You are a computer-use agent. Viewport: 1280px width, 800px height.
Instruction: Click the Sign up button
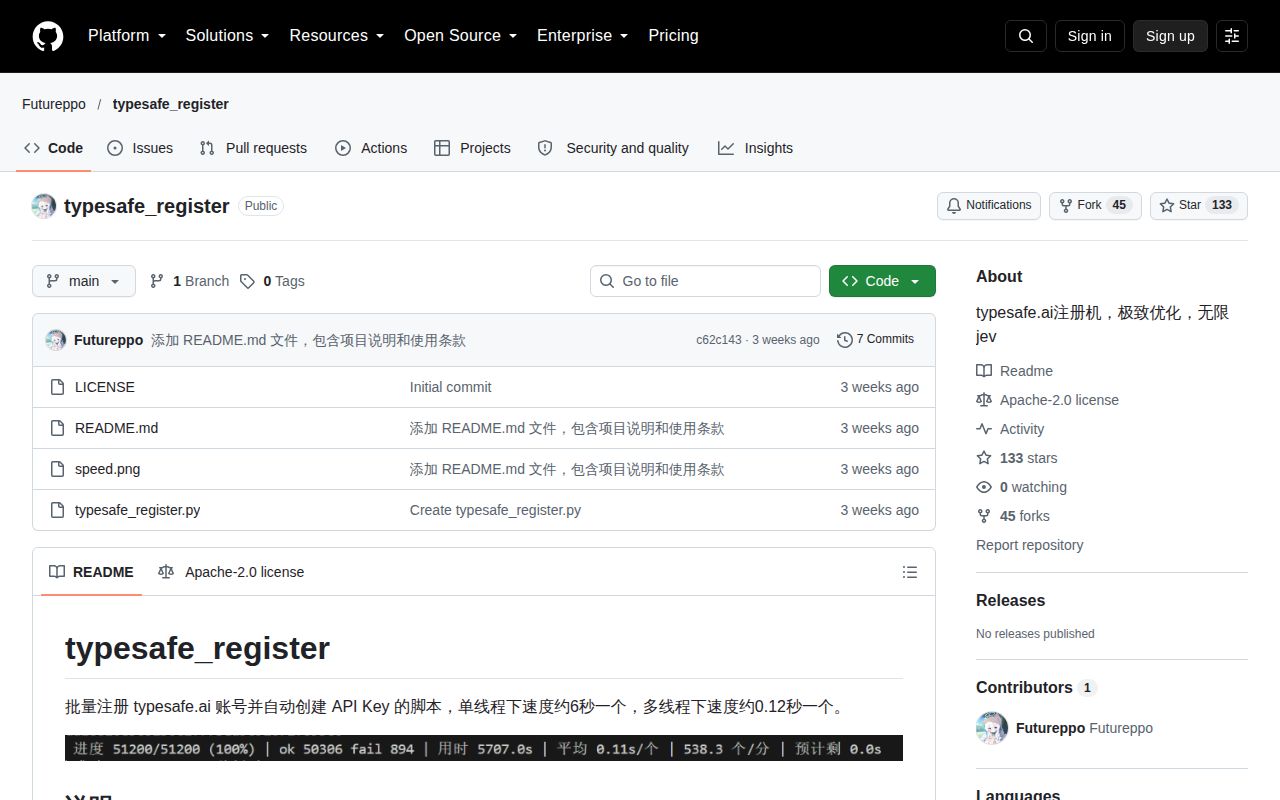click(x=1170, y=36)
